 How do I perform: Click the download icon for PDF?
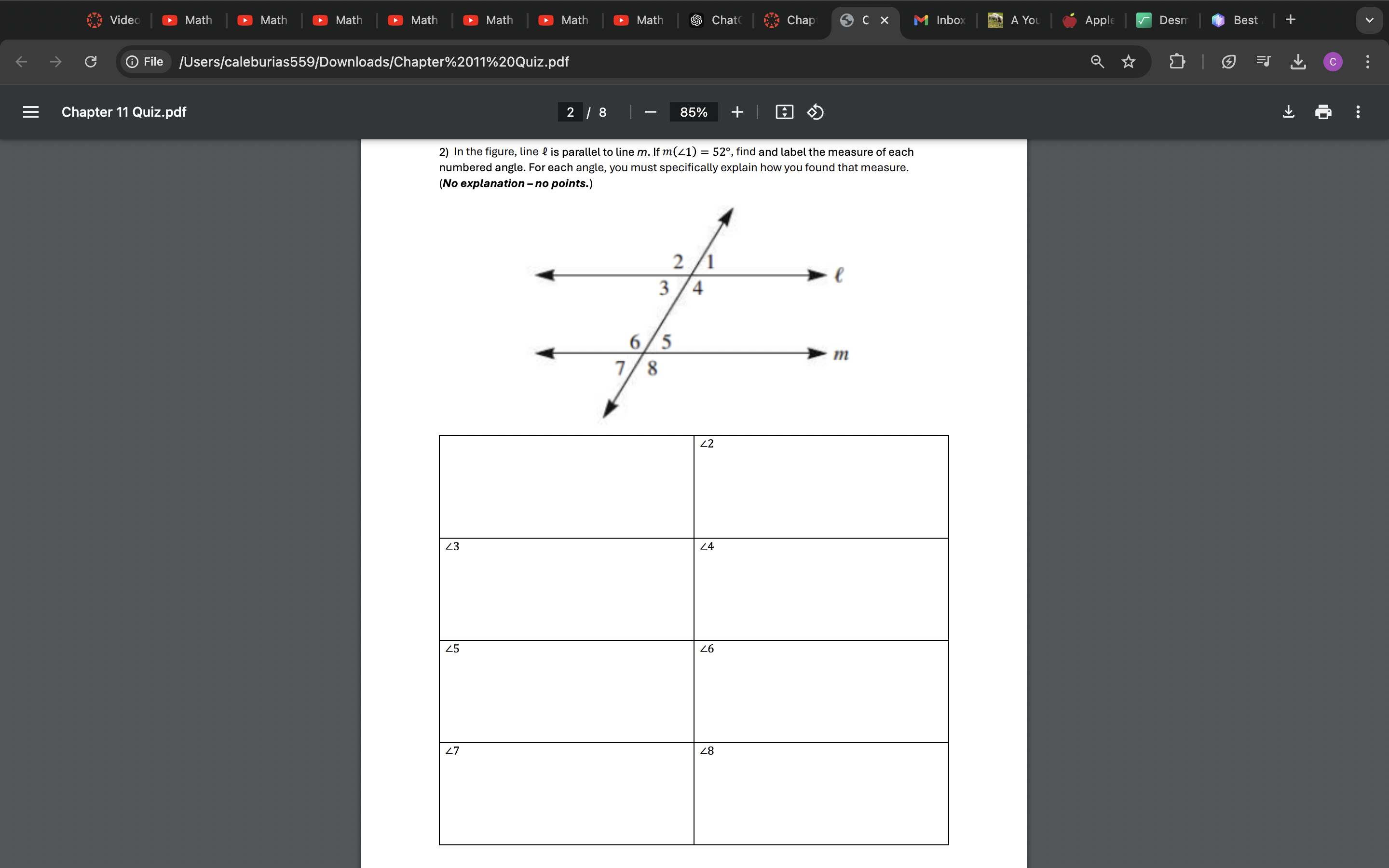pos(1289,112)
